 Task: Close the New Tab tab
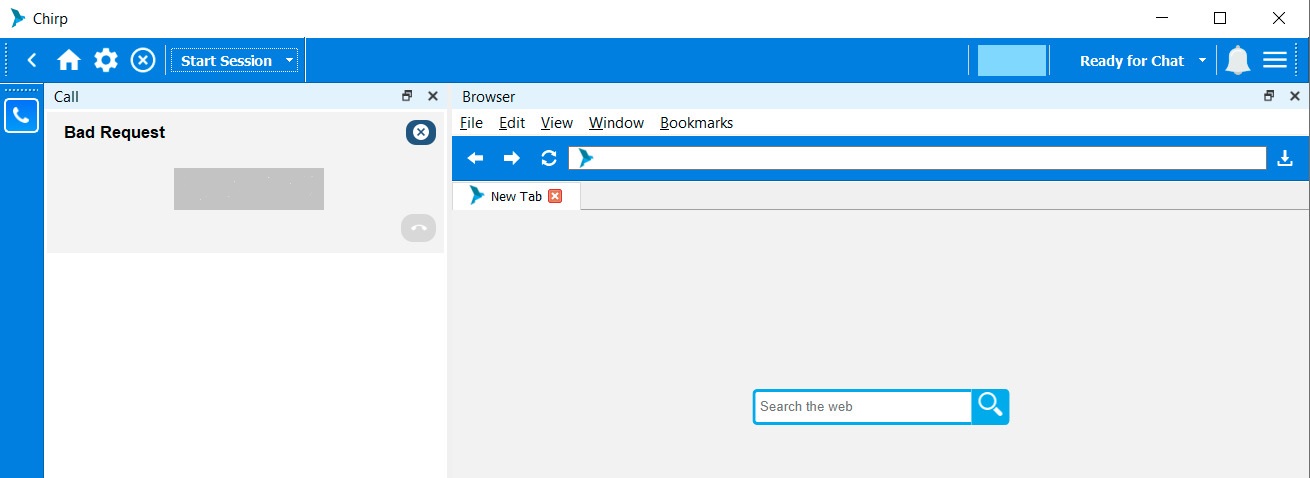pyautogui.click(x=555, y=196)
